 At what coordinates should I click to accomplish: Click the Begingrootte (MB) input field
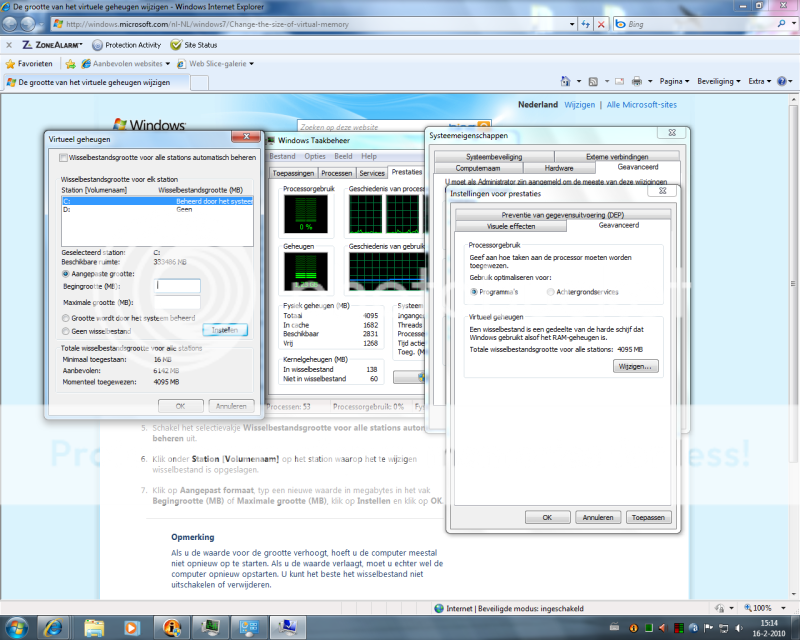pos(179,285)
